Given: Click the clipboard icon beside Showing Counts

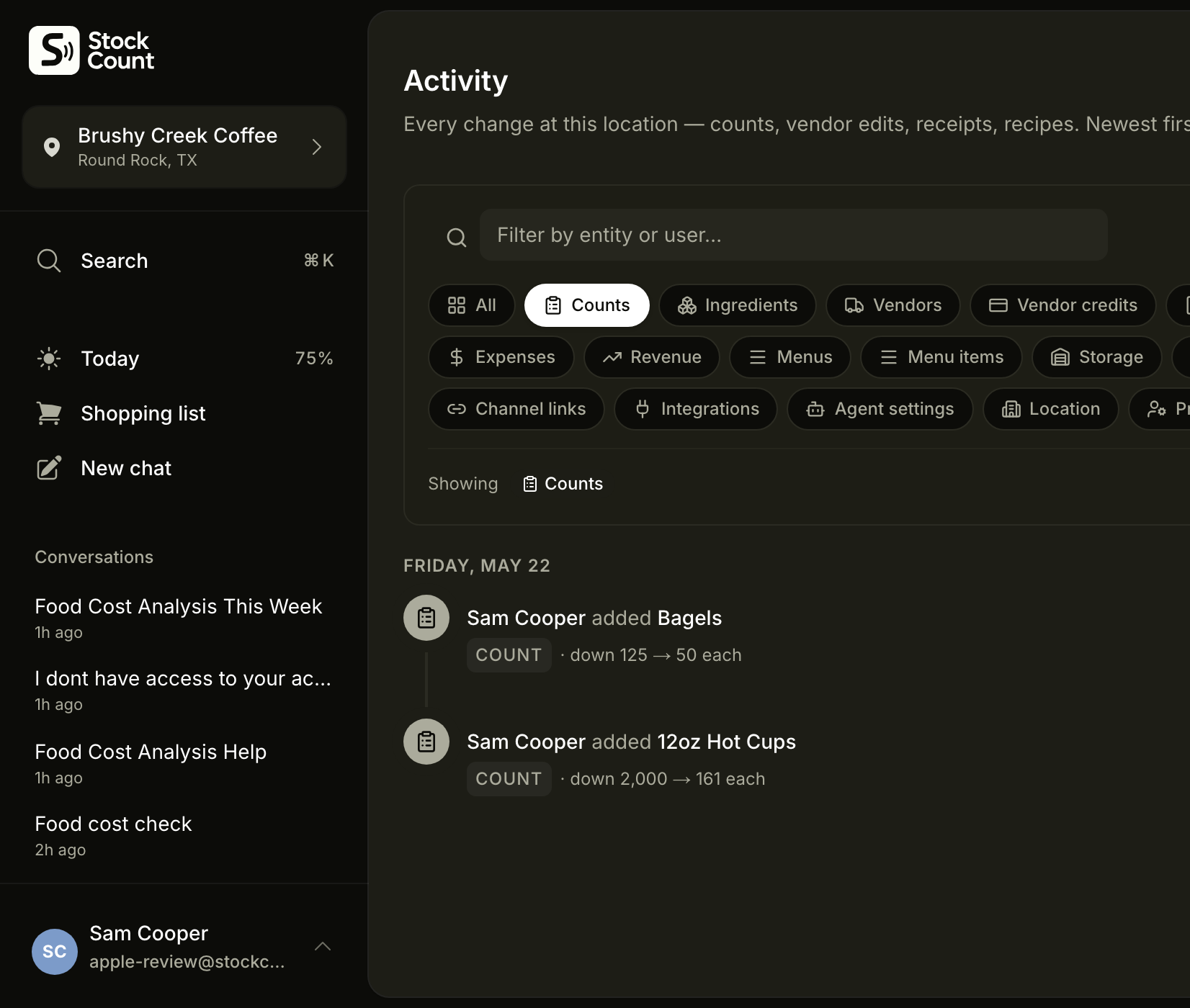Looking at the screenshot, I should coord(530,484).
